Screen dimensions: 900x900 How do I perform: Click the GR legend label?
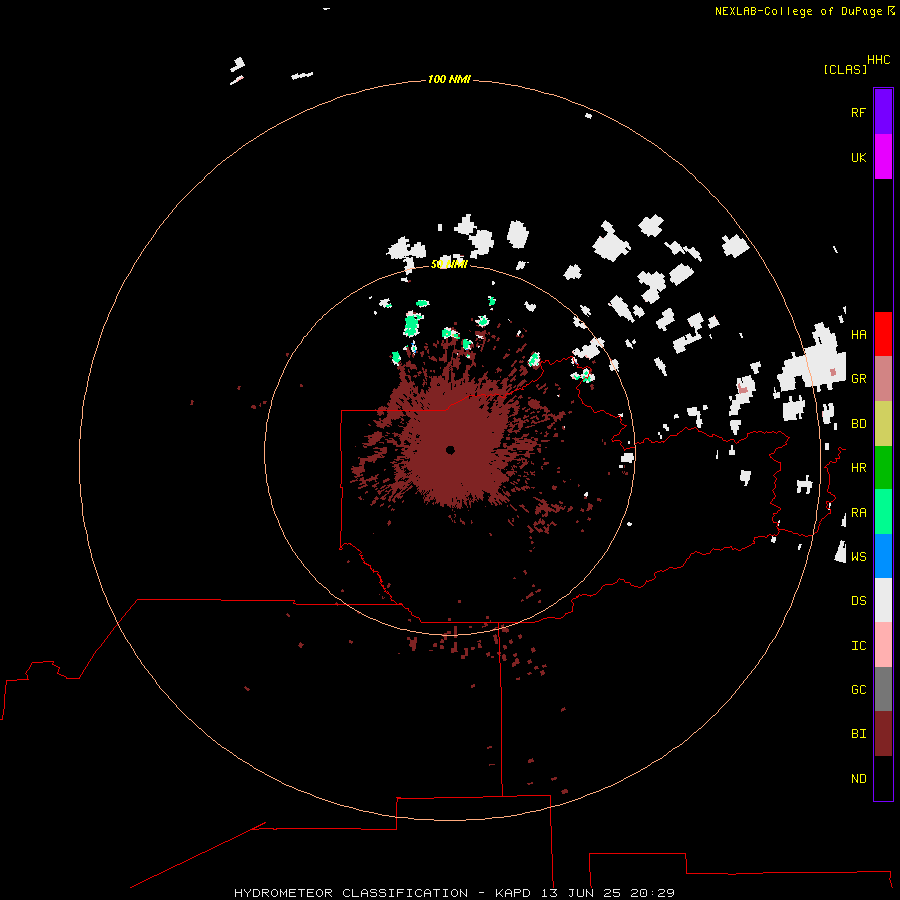859,379
